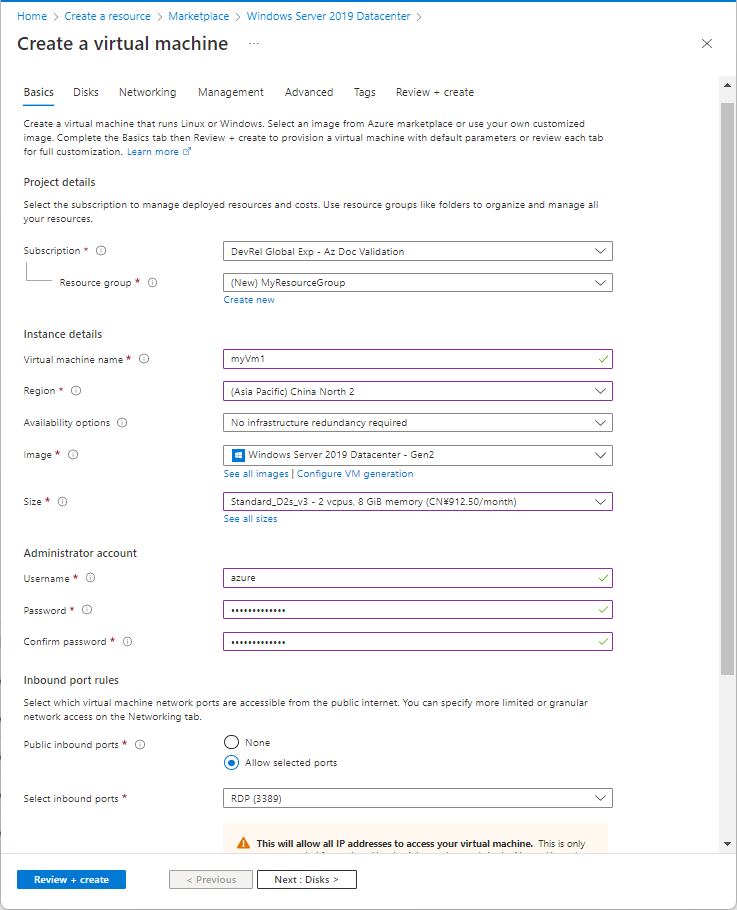Switch to the Advanced tab

[x=309, y=92]
